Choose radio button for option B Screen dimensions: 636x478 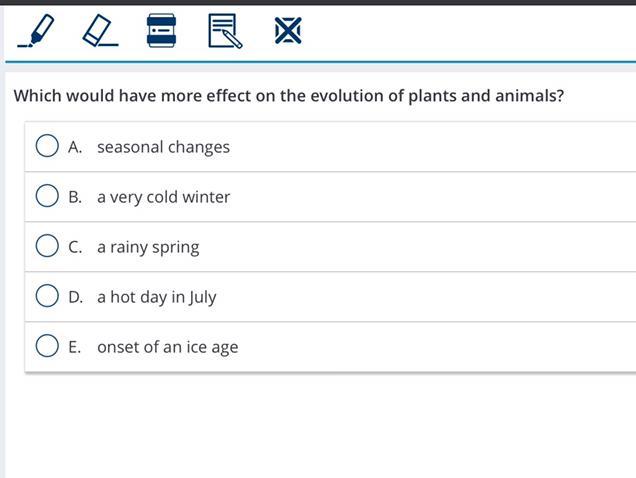[47, 196]
